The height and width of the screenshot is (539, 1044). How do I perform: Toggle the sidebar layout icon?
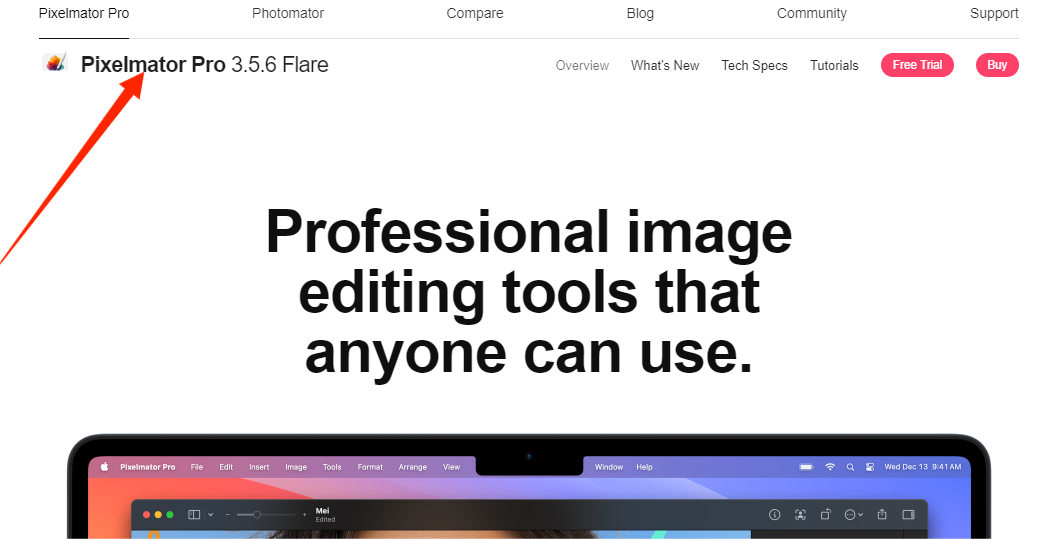pos(194,514)
